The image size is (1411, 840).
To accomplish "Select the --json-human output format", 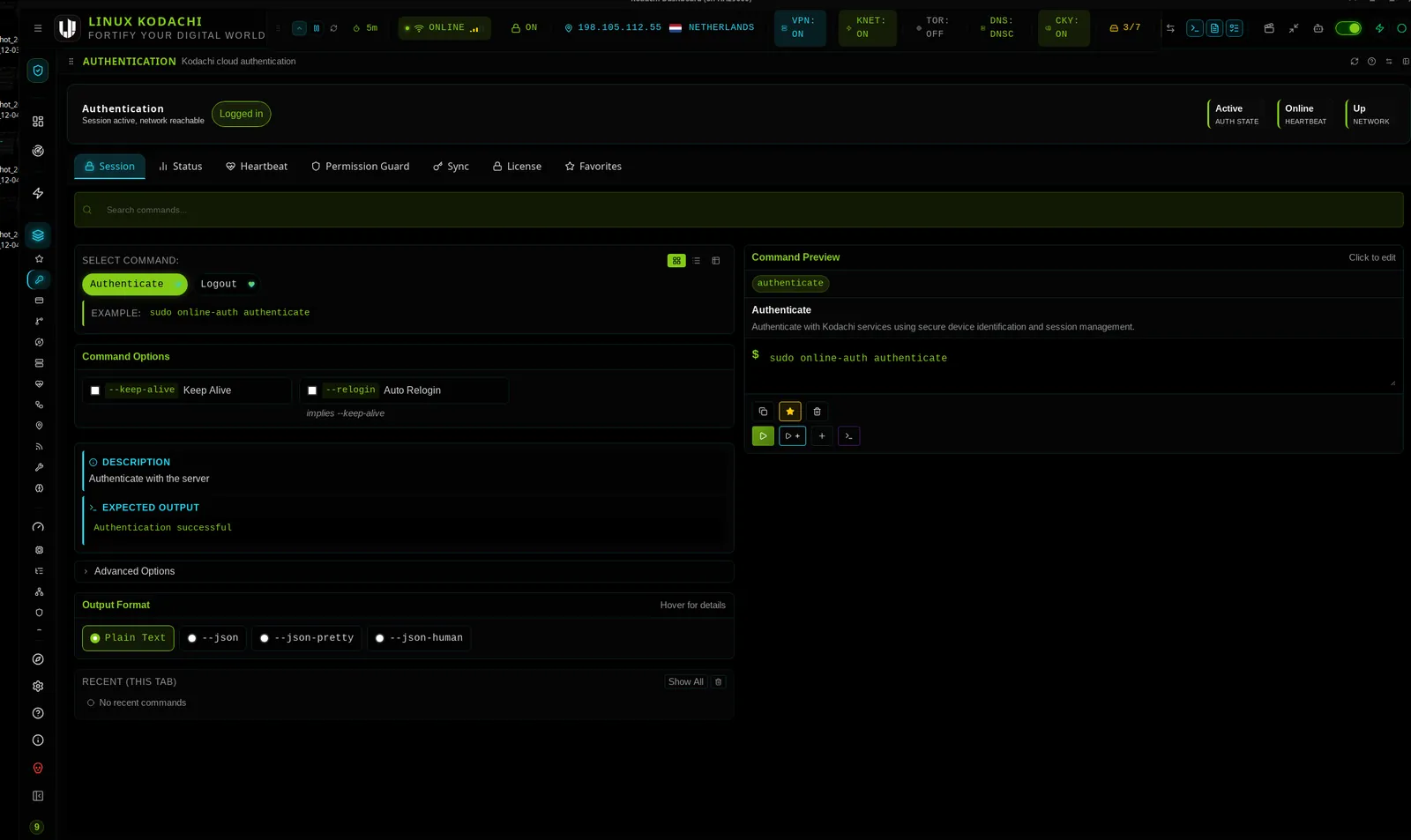I will point(419,638).
